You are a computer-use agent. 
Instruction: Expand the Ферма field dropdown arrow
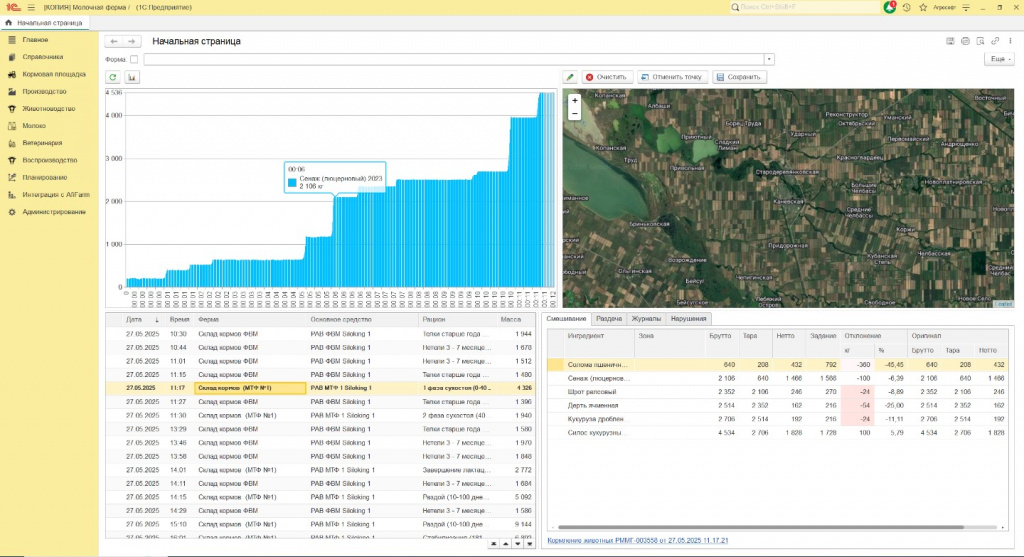click(769, 59)
